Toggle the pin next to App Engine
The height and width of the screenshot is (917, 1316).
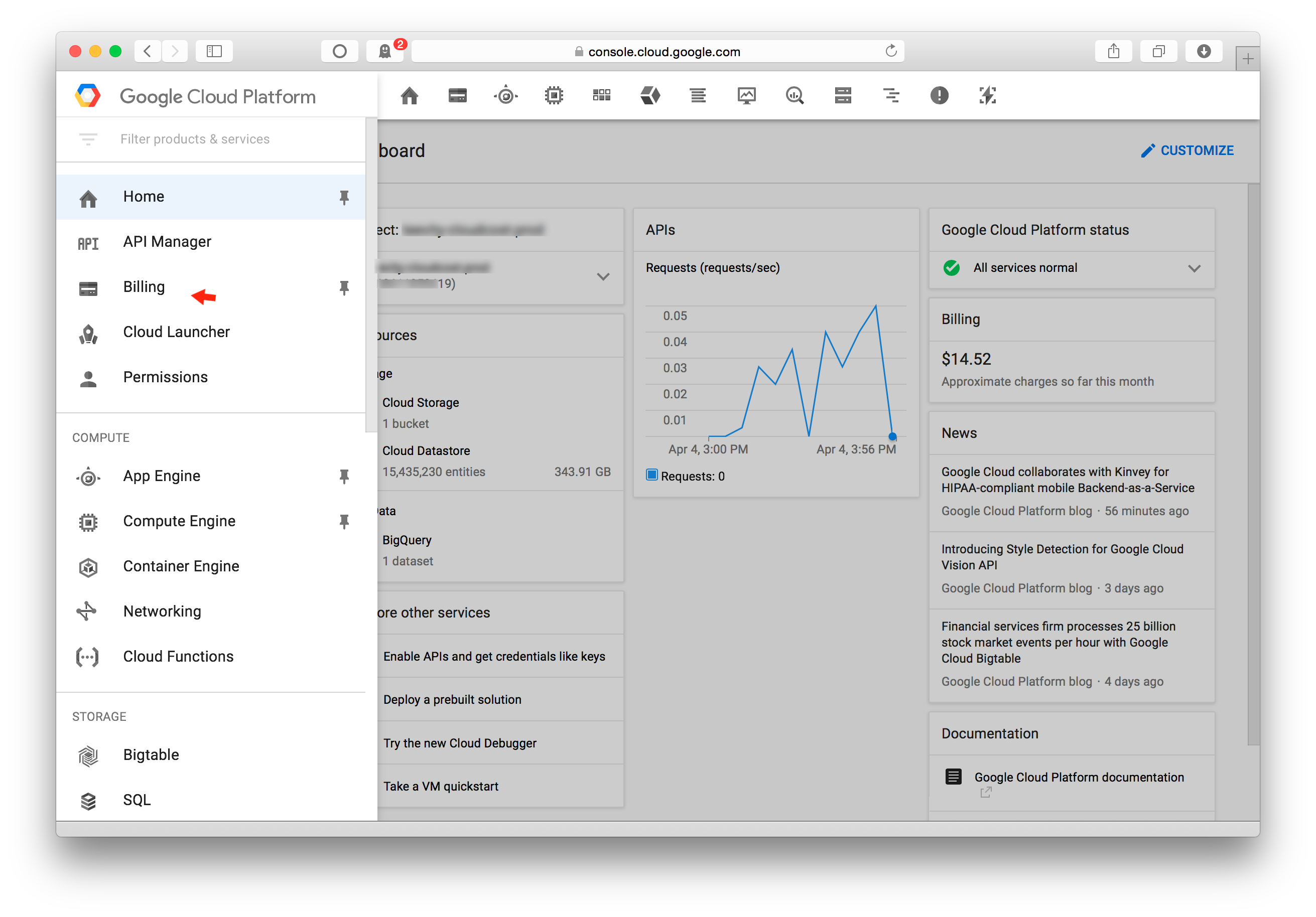(x=344, y=476)
